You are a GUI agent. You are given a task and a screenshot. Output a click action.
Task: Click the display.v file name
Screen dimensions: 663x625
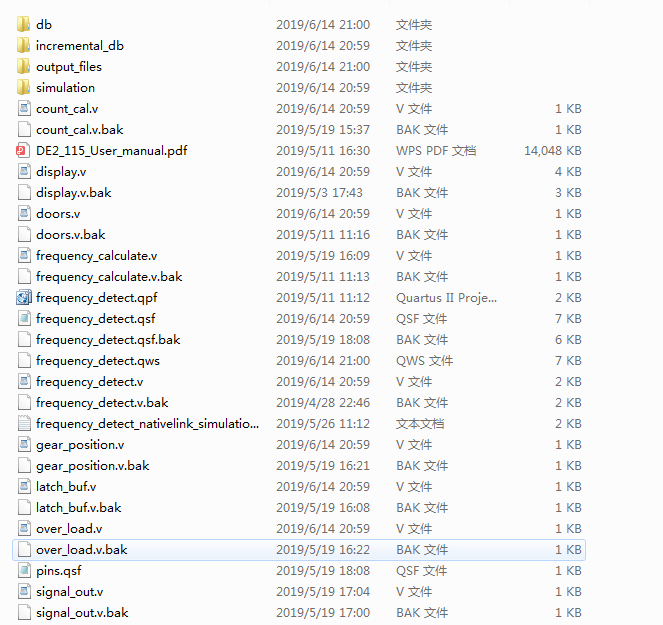[x=61, y=172]
